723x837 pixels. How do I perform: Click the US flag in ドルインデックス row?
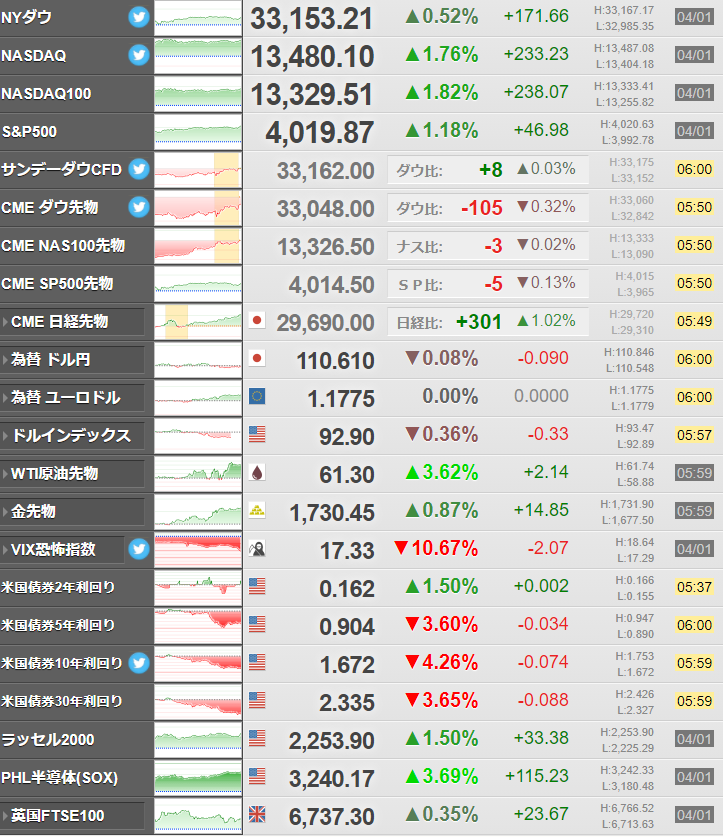point(257,435)
